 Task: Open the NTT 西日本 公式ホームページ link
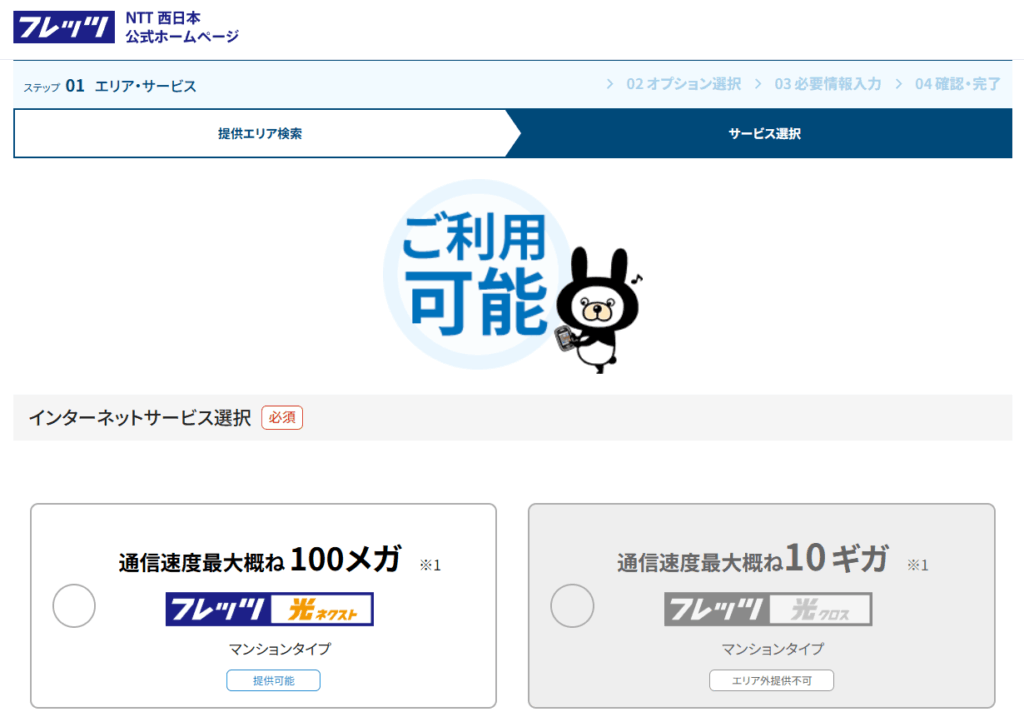click(182, 27)
